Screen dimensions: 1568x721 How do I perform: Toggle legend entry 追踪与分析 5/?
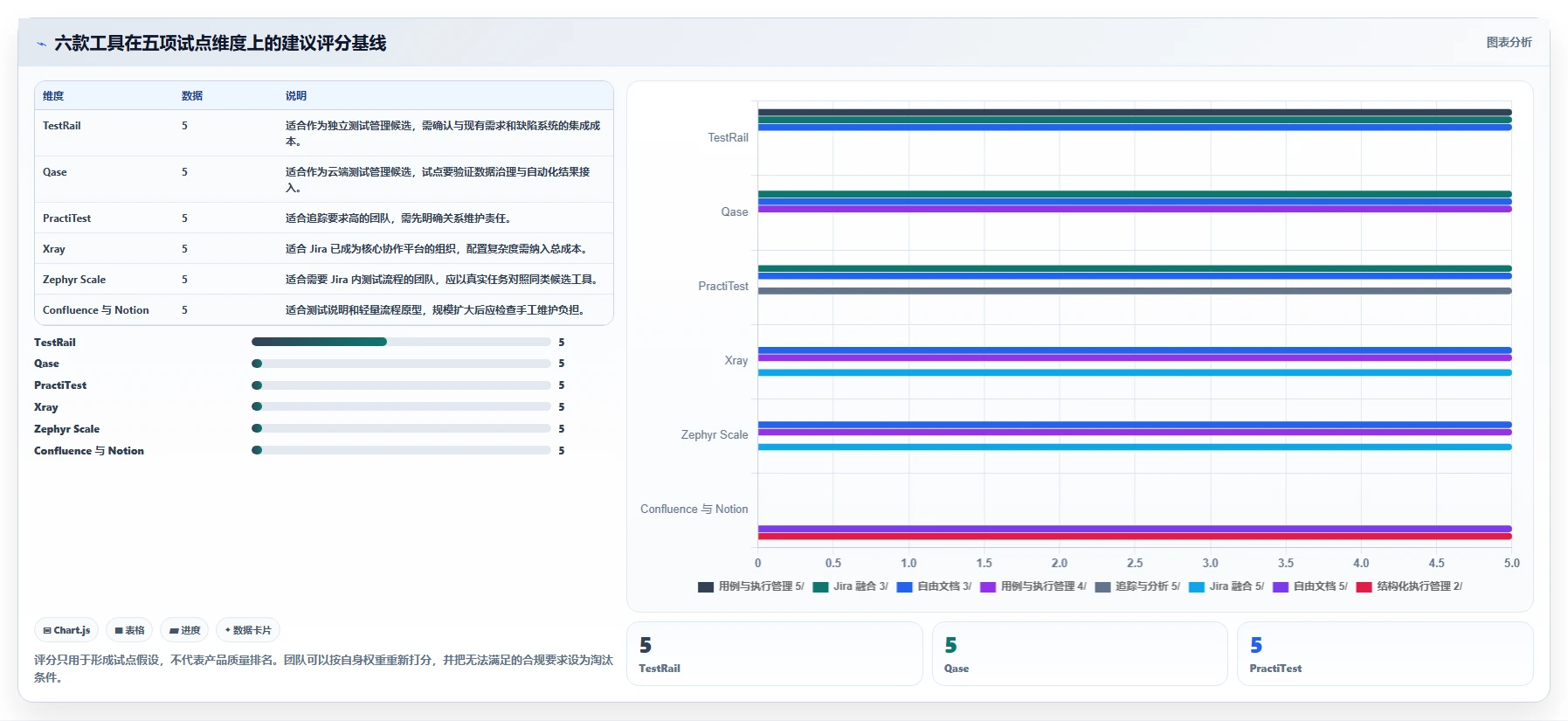click(1137, 586)
